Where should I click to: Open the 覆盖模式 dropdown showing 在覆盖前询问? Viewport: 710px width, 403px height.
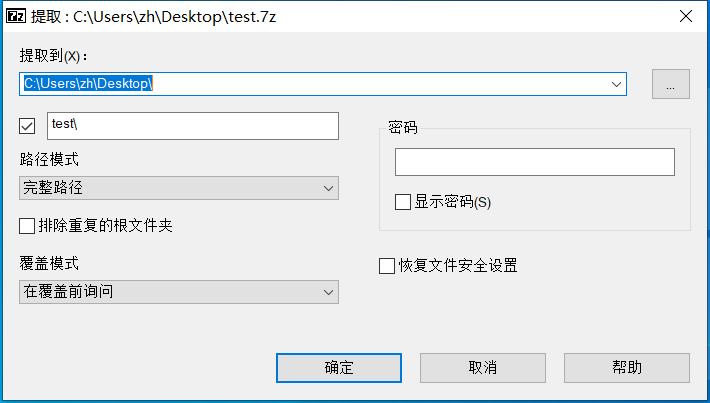(x=179, y=292)
